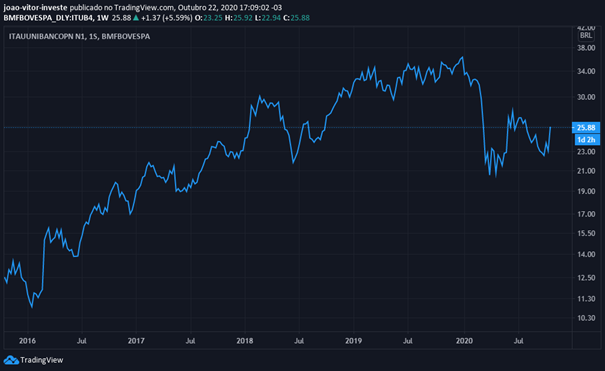
Task: Click the Jul label between 2019 and 2020
Action: 408,341
